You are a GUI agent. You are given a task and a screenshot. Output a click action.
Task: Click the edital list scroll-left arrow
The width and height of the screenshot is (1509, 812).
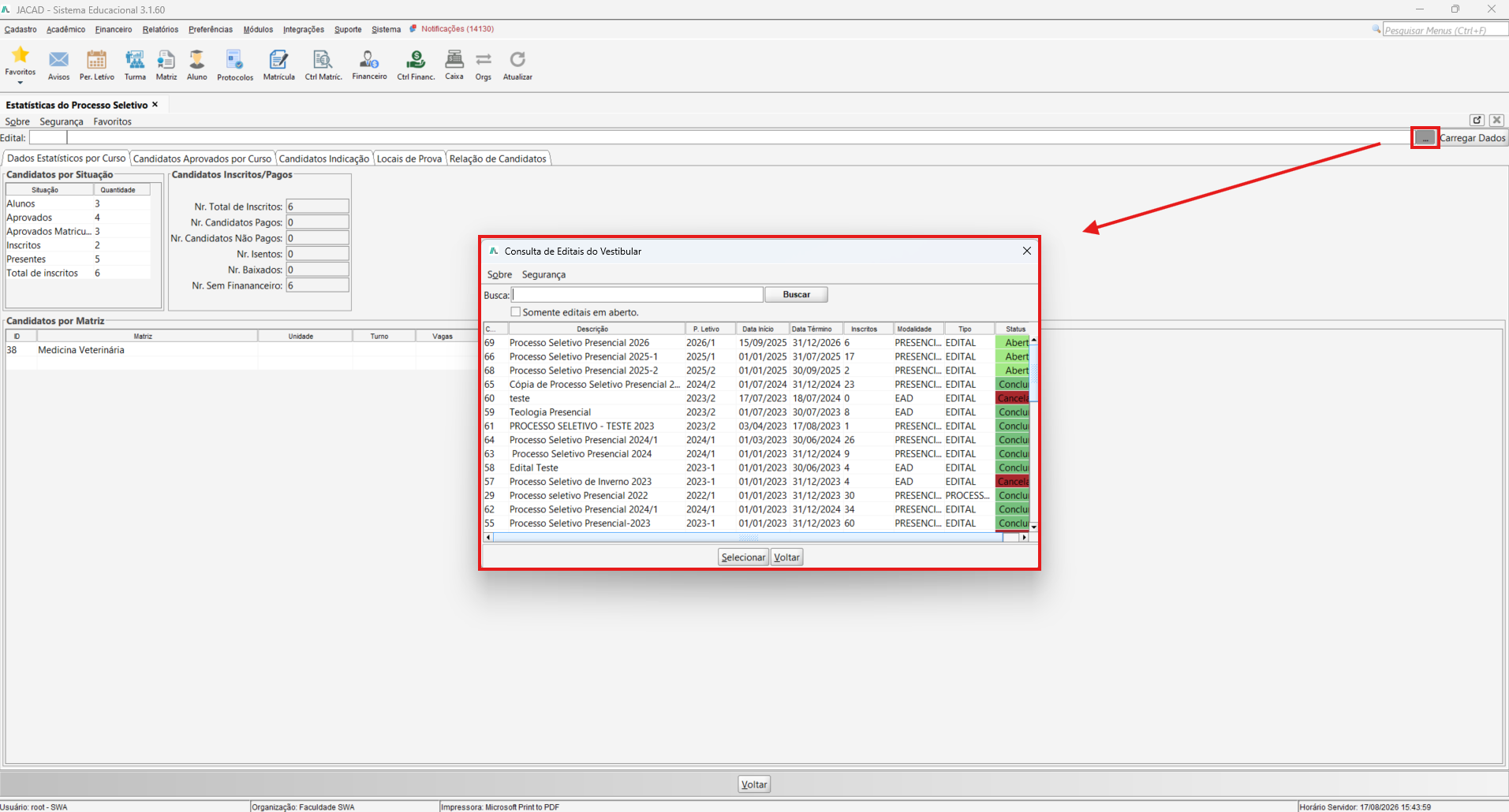[x=488, y=538]
